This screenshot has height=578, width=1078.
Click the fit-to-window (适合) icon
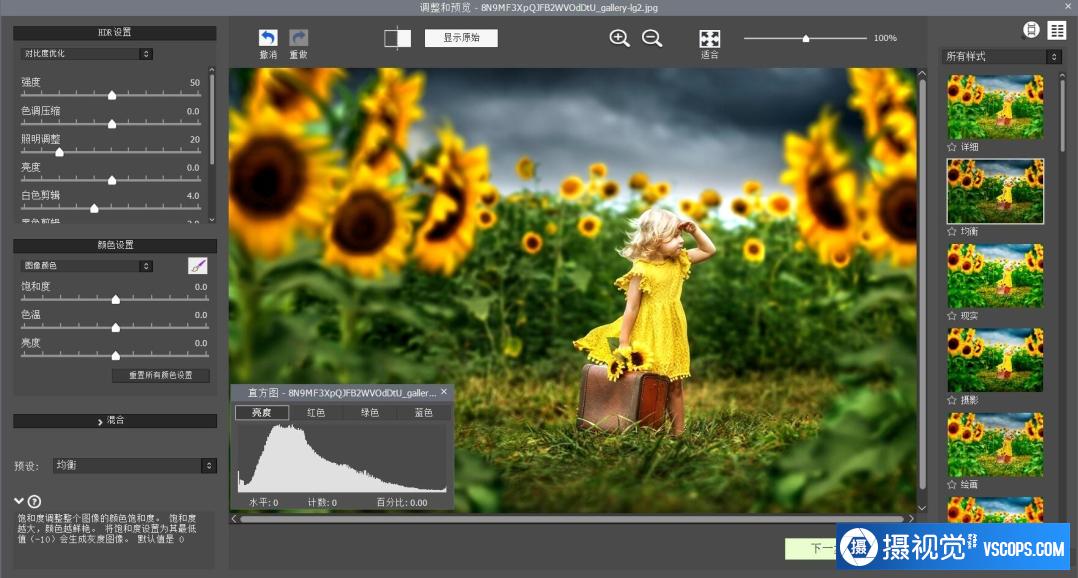pyautogui.click(x=710, y=38)
